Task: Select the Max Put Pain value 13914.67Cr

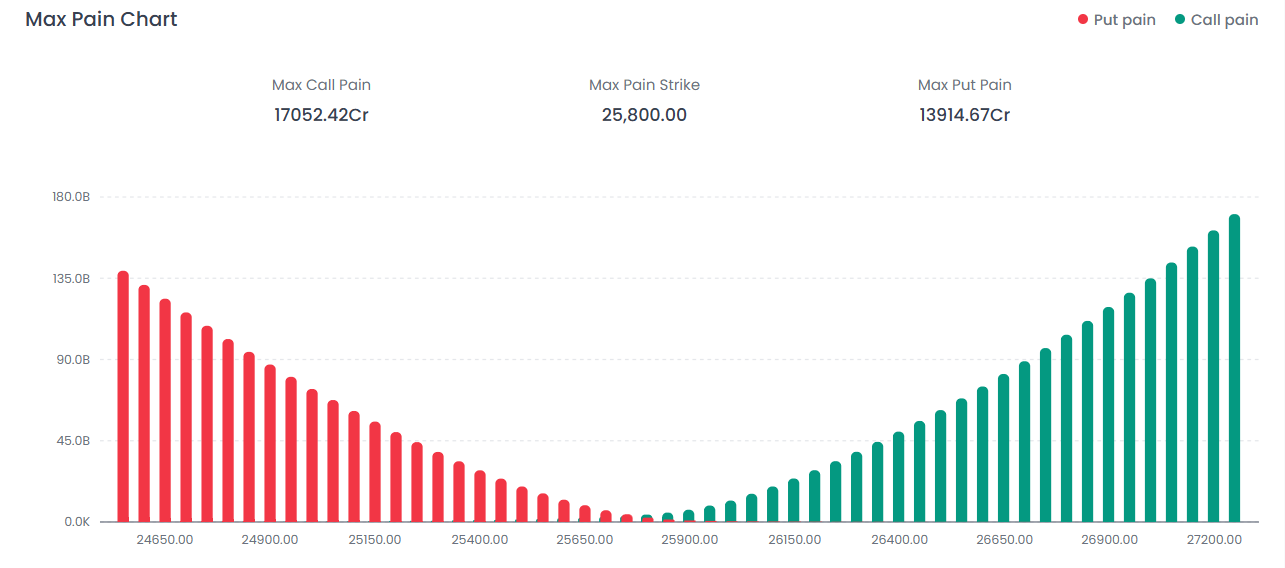Action: 964,115
